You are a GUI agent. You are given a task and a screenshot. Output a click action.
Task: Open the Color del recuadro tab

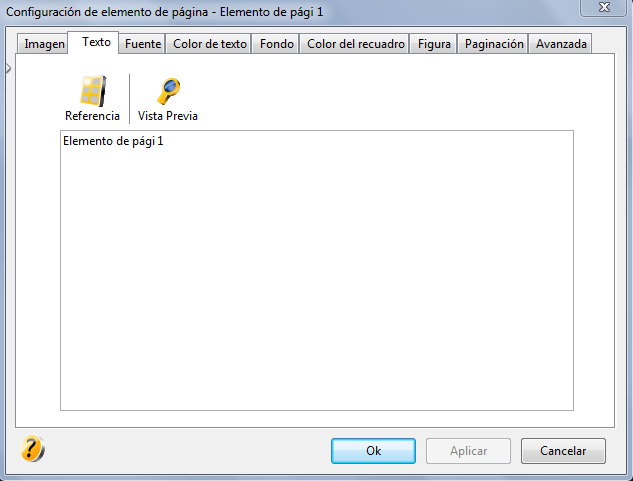[x=356, y=44]
